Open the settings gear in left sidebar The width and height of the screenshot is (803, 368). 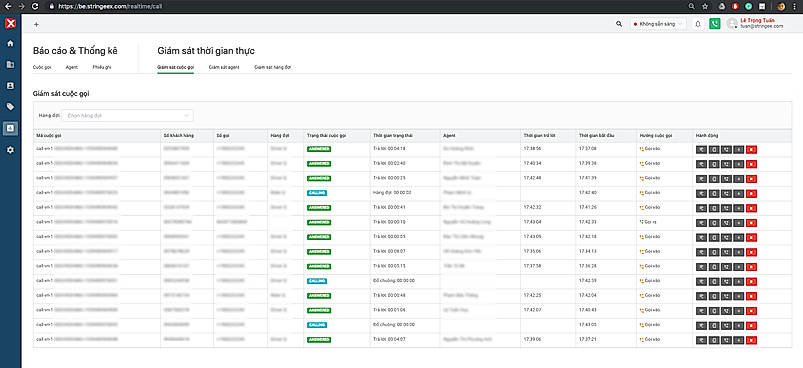(x=10, y=149)
